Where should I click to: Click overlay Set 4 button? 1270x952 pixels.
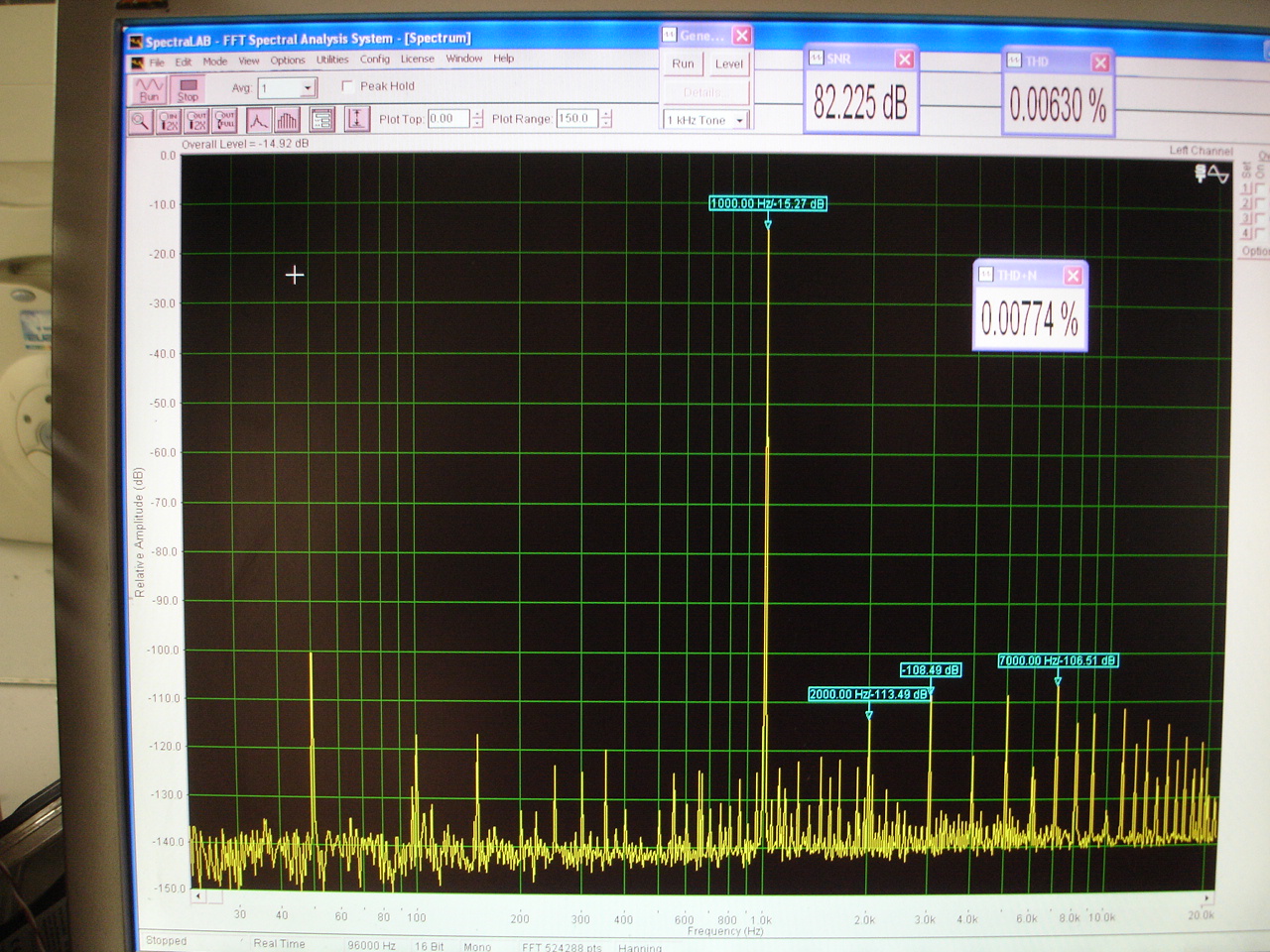1246,233
